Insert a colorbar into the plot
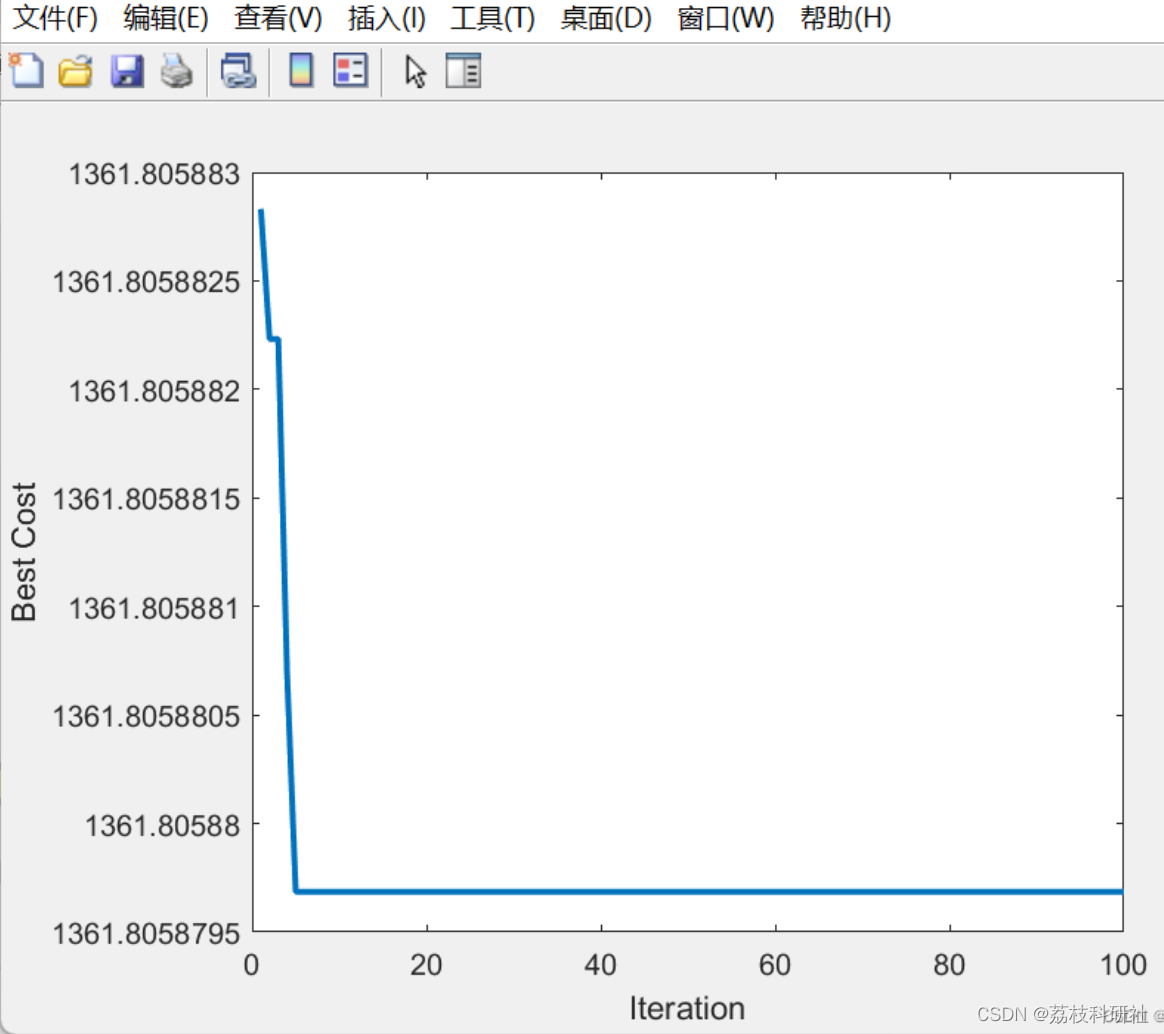 point(299,70)
